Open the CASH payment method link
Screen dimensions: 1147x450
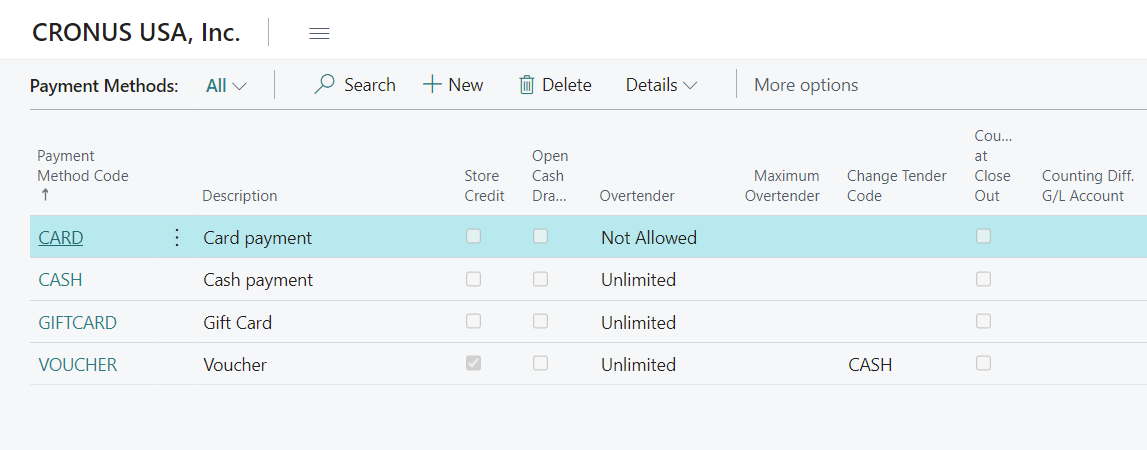[x=60, y=280]
